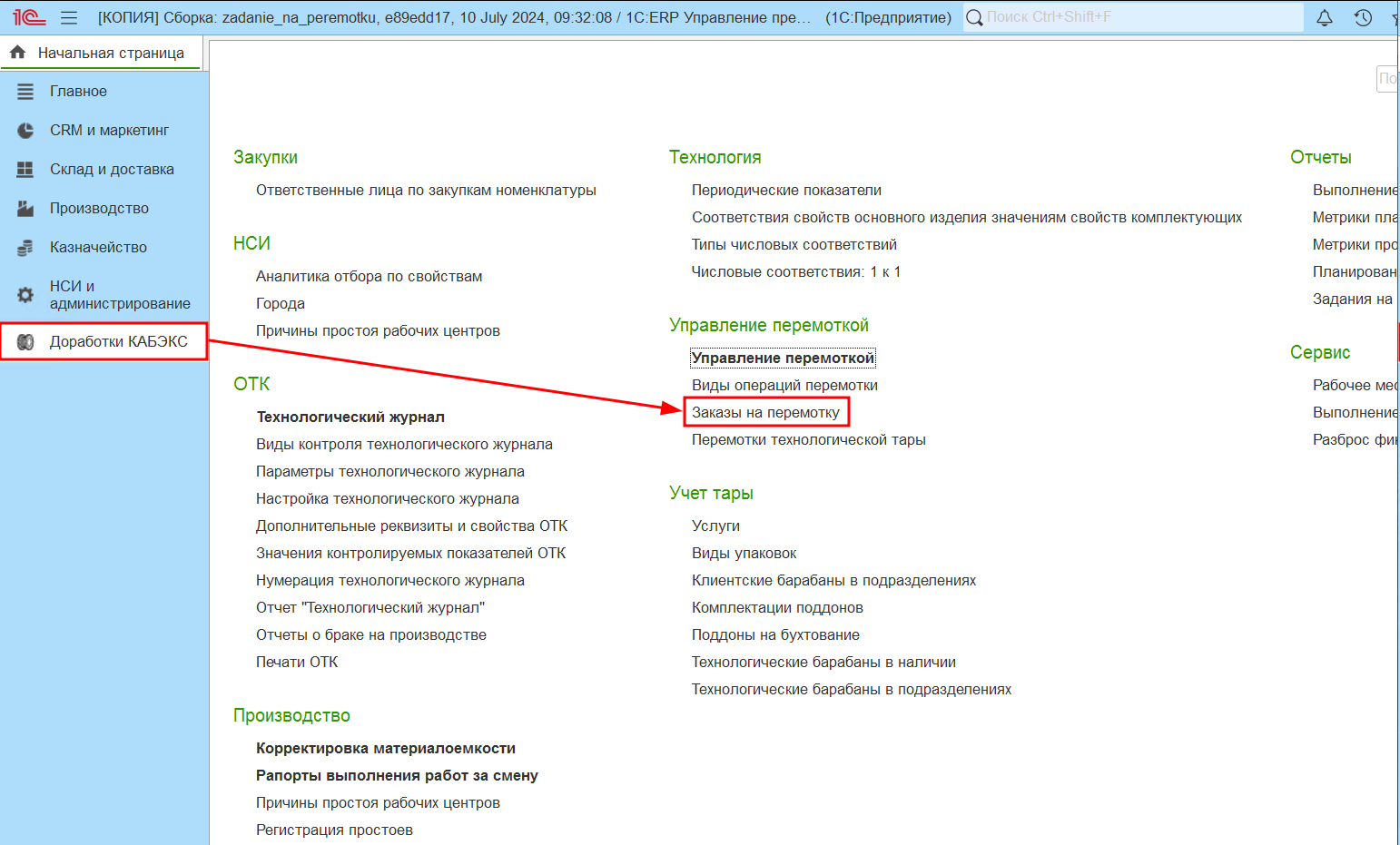Click the Казначейство coins icon
The image size is (1400, 845).
(25, 248)
